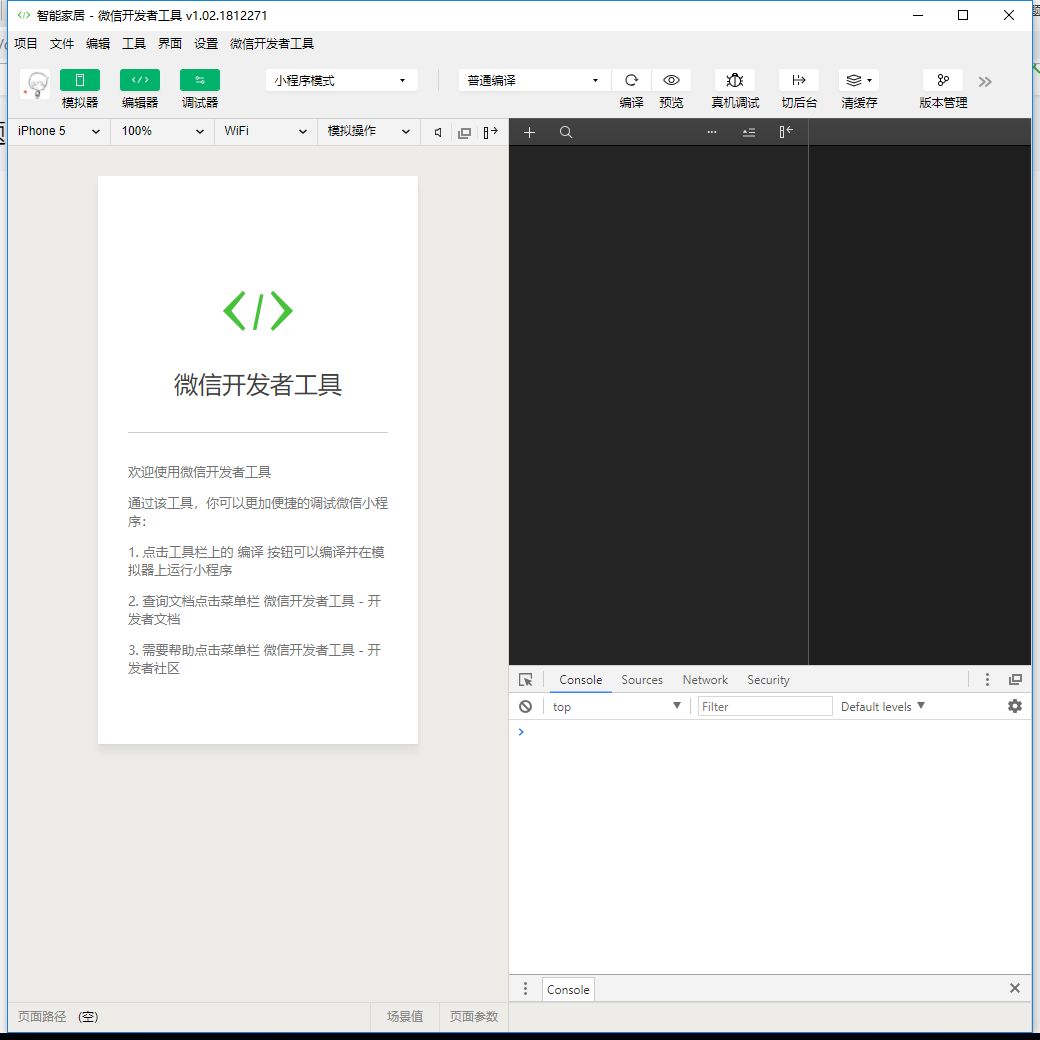Open version management (版本管理)
Viewport: 1040px width, 1040px height.
[x=943, y=80]
